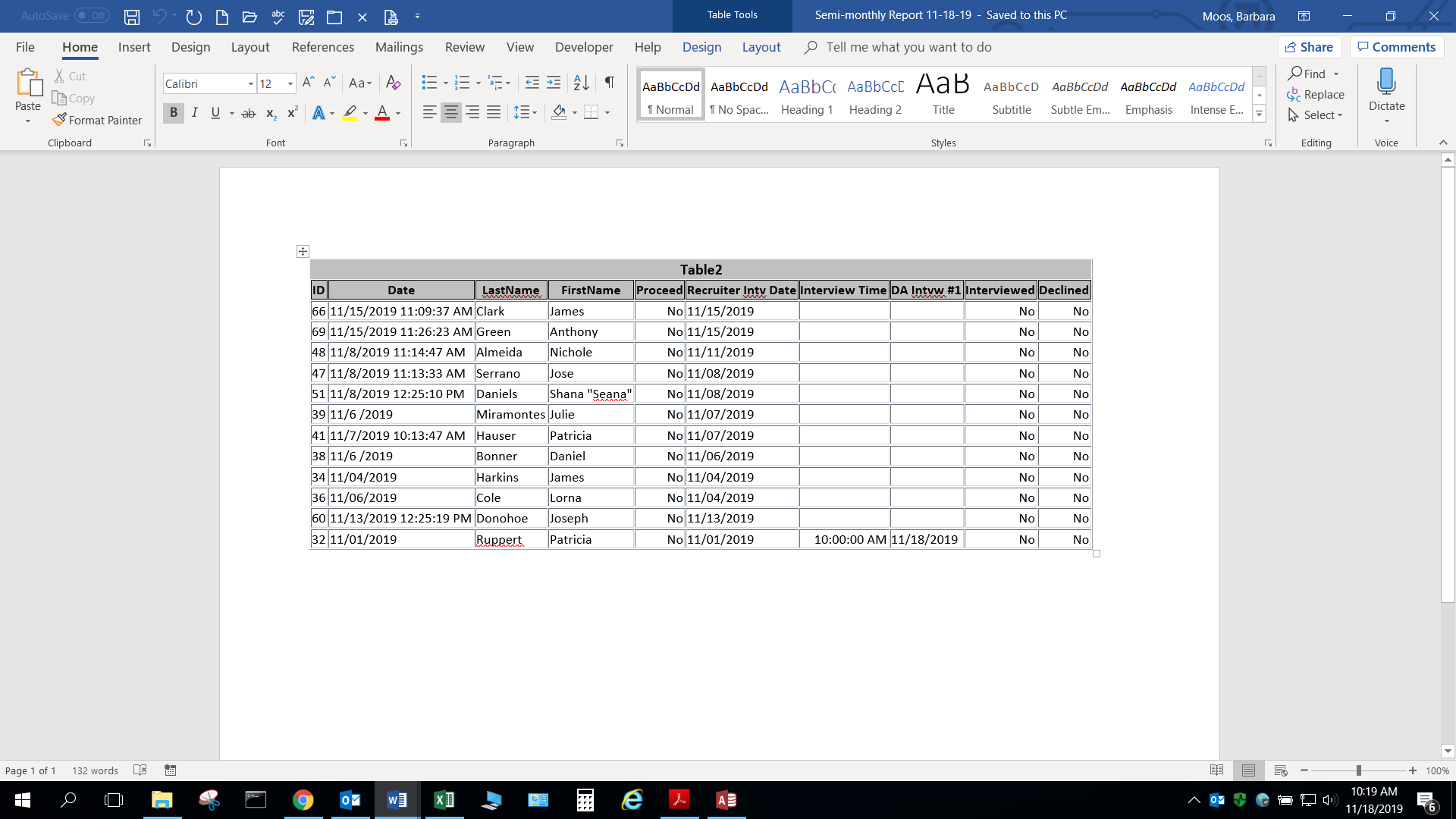Click the Show/Hide paragraph marks icon
This screenshot has height=819, width=1456.
(x=609, y=83)
